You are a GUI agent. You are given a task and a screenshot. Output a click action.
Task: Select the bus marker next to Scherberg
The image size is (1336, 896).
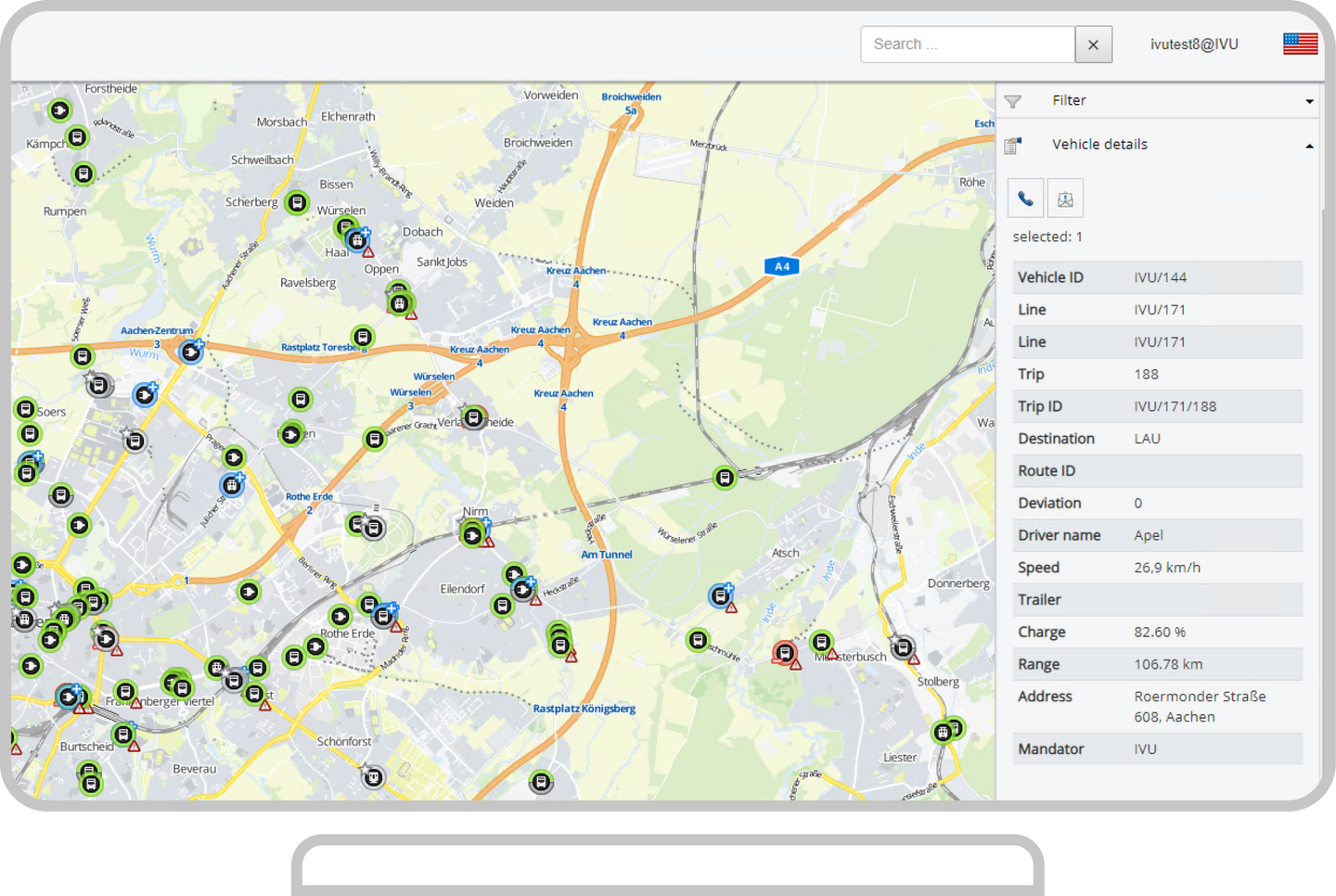297,202
